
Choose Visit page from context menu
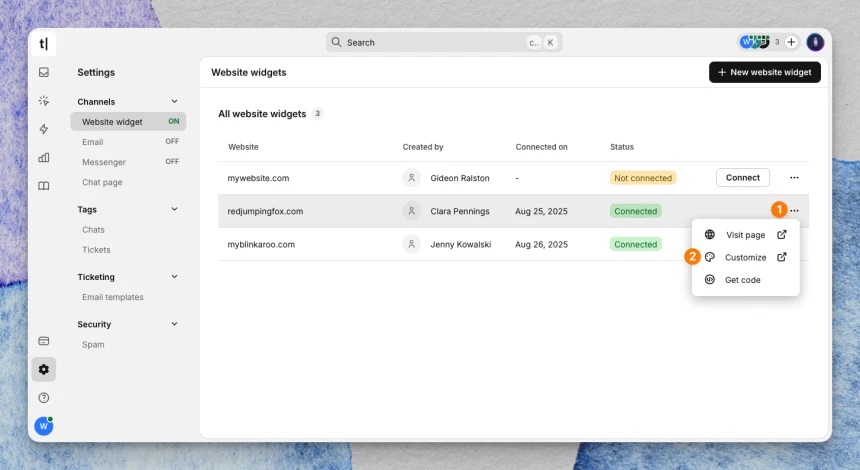(x=745, y=235)
